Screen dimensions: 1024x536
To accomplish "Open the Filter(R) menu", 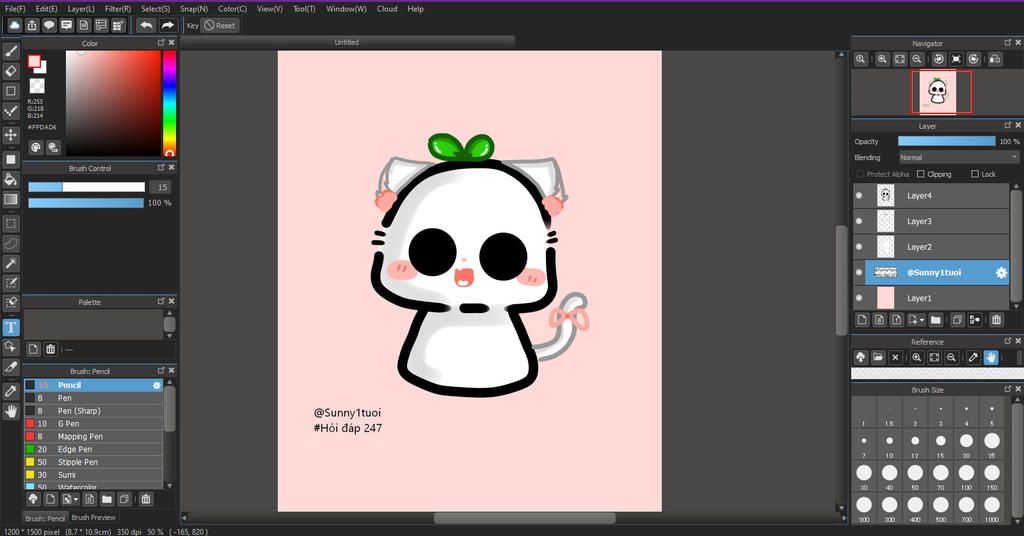I will (118, 8).
